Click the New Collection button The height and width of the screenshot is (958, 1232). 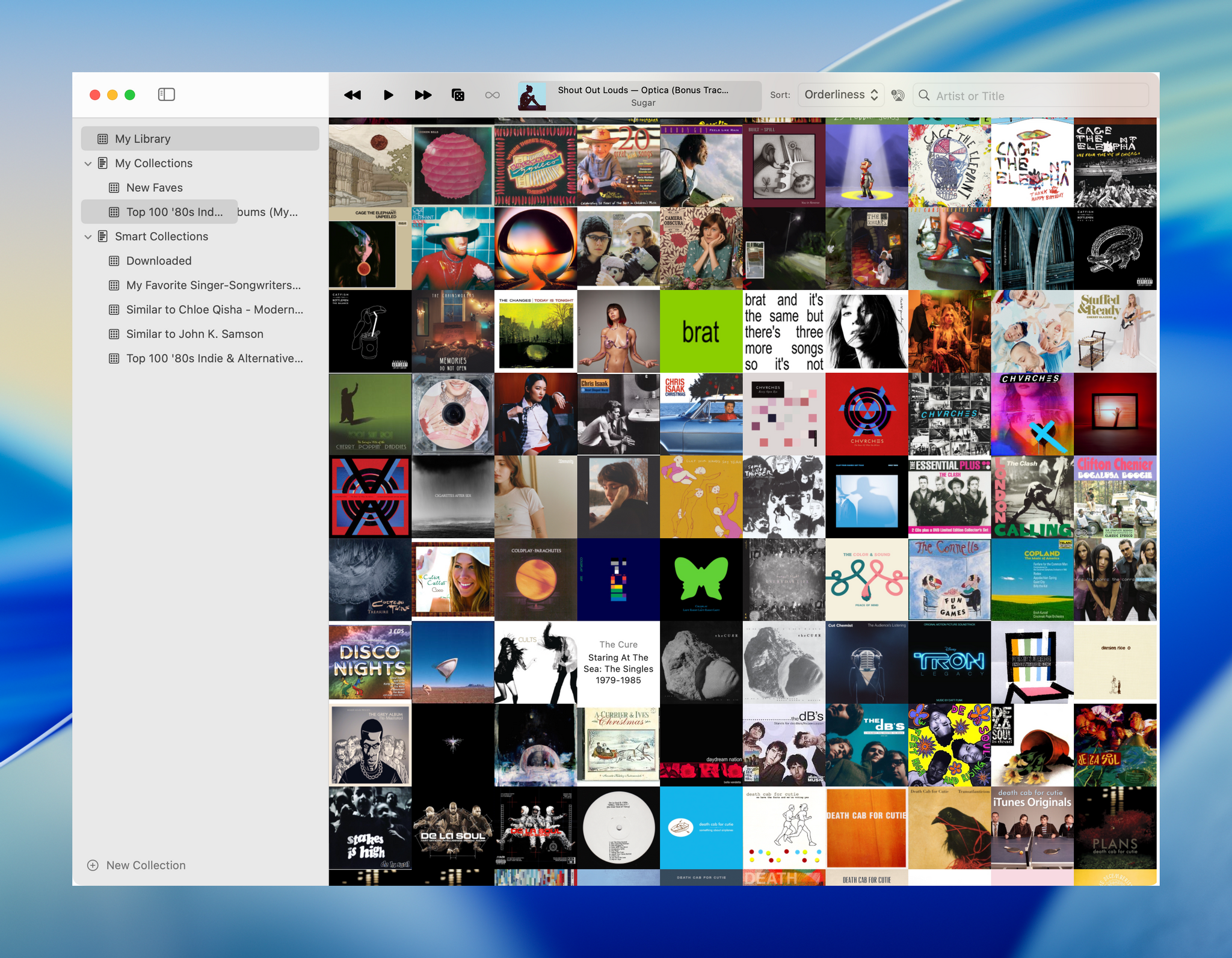[x=137, y=865]
